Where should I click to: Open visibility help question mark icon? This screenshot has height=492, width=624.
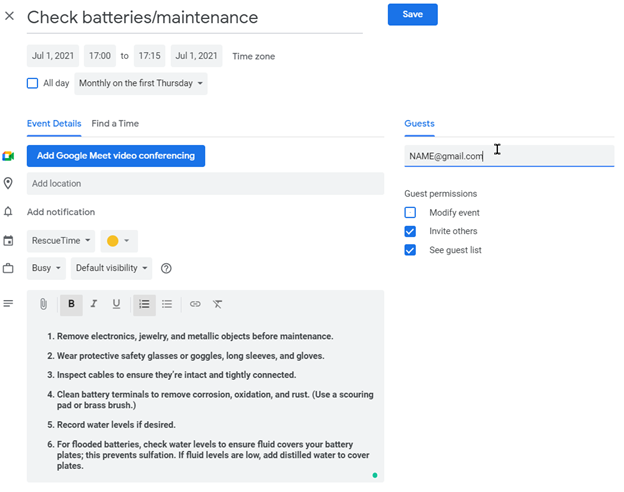point(166,268)
